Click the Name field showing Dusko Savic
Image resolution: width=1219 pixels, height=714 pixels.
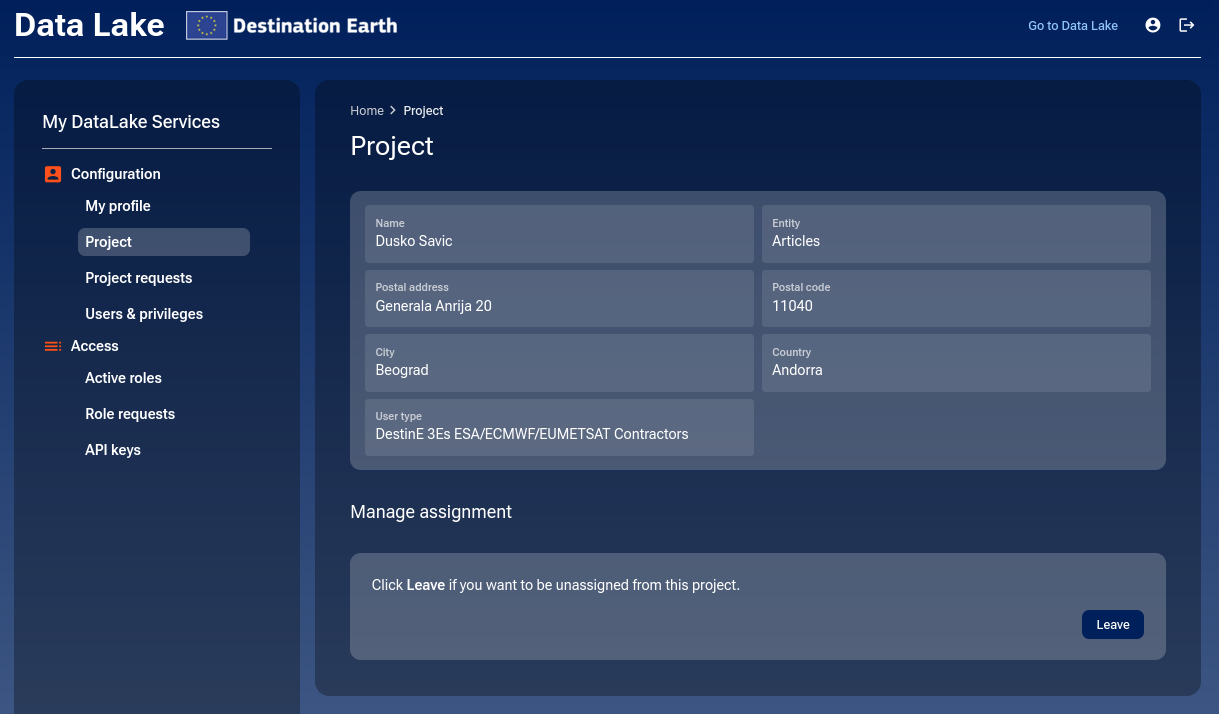[x=559, y=233]
